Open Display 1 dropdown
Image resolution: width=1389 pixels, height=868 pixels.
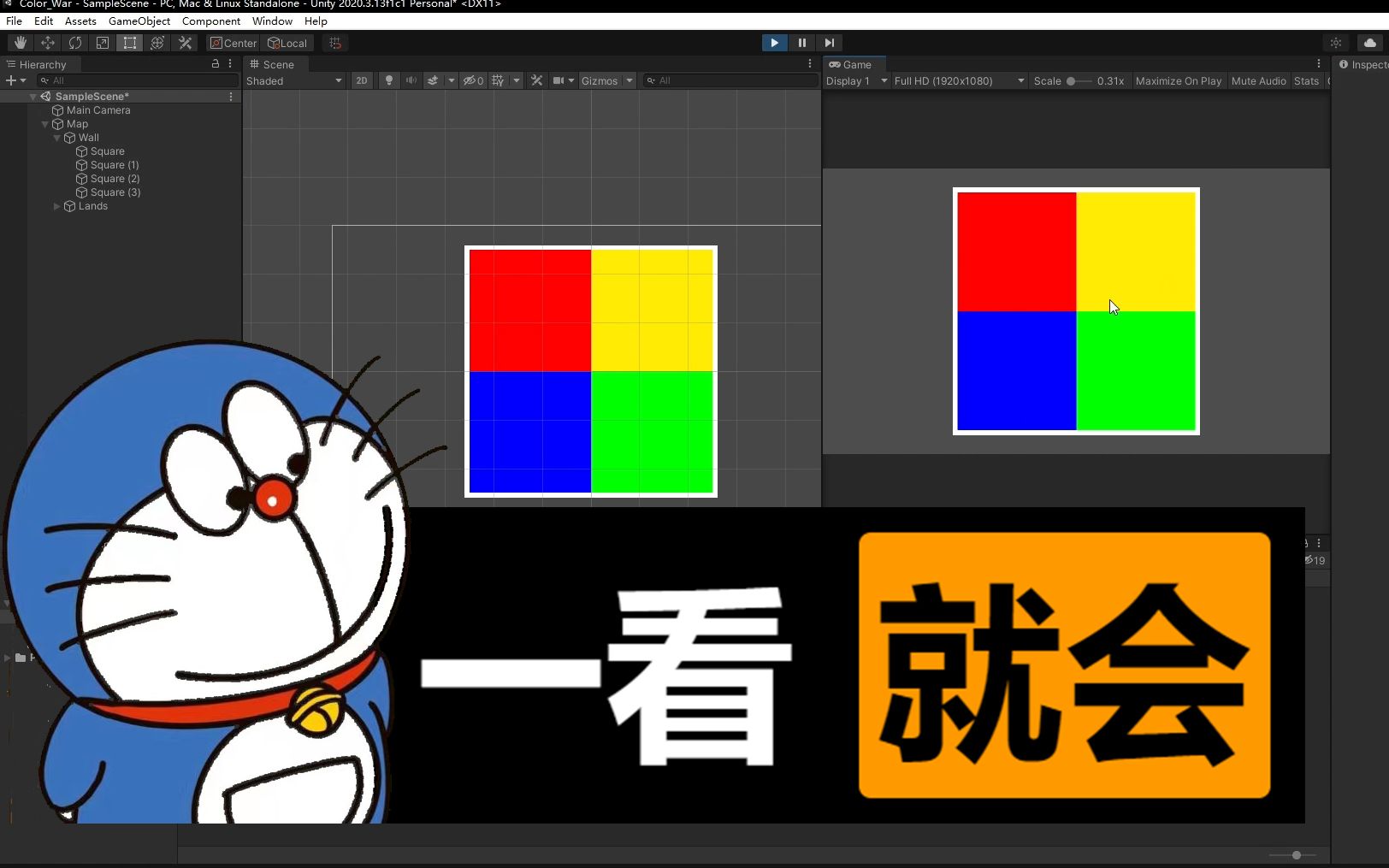(x=856, y=80)
